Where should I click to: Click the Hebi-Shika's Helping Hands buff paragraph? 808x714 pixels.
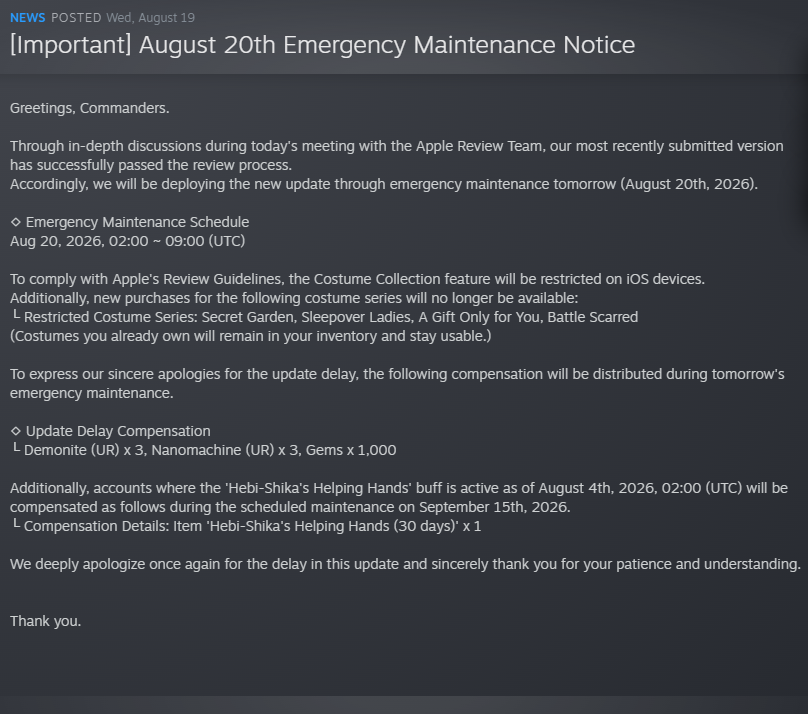(x=399, y=498)
